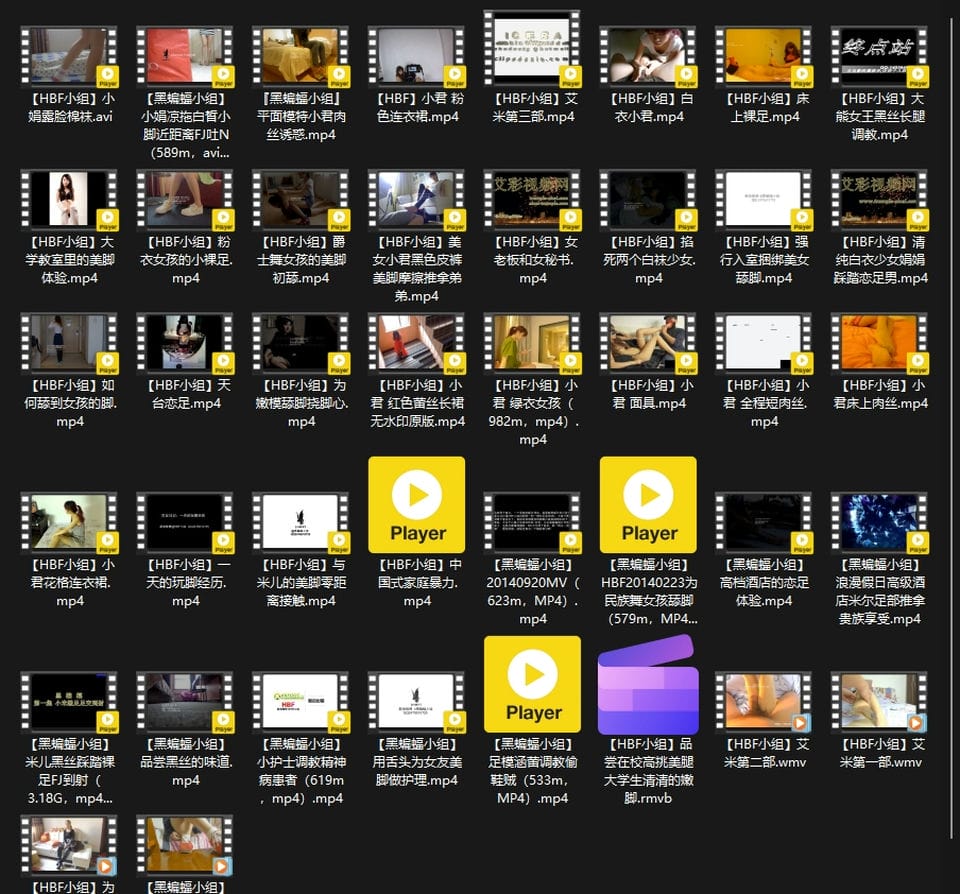This screenshot has height=894, width=960.
Task: Open thumbnail of 艾米第三部.mp4
Action: (532, 48)
